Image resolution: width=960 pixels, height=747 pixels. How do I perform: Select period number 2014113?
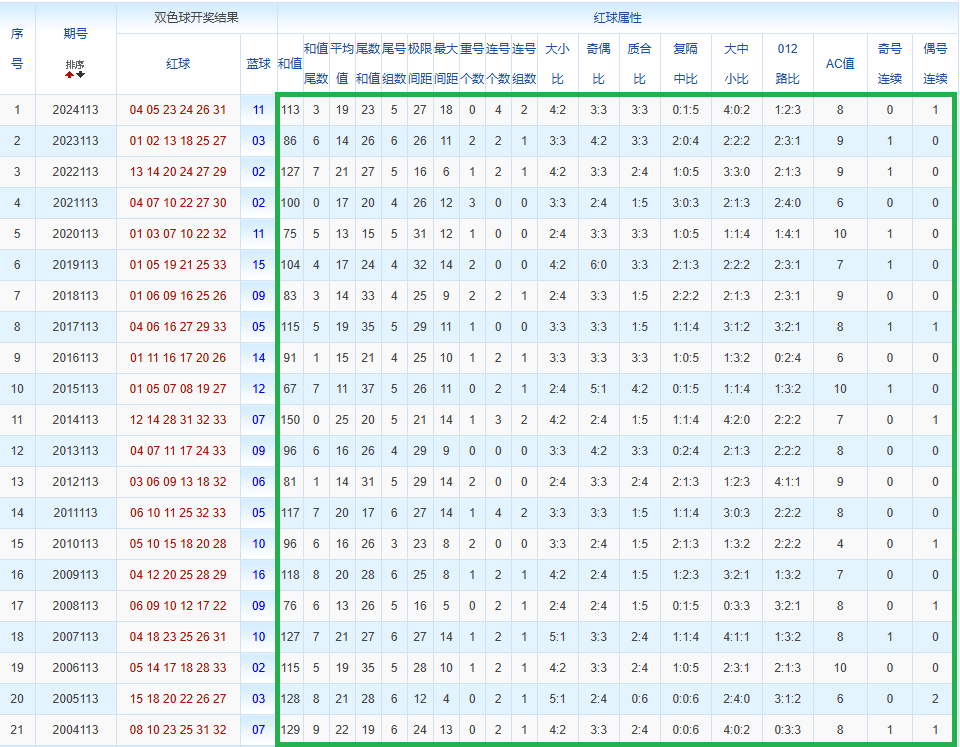pos(75,420)
